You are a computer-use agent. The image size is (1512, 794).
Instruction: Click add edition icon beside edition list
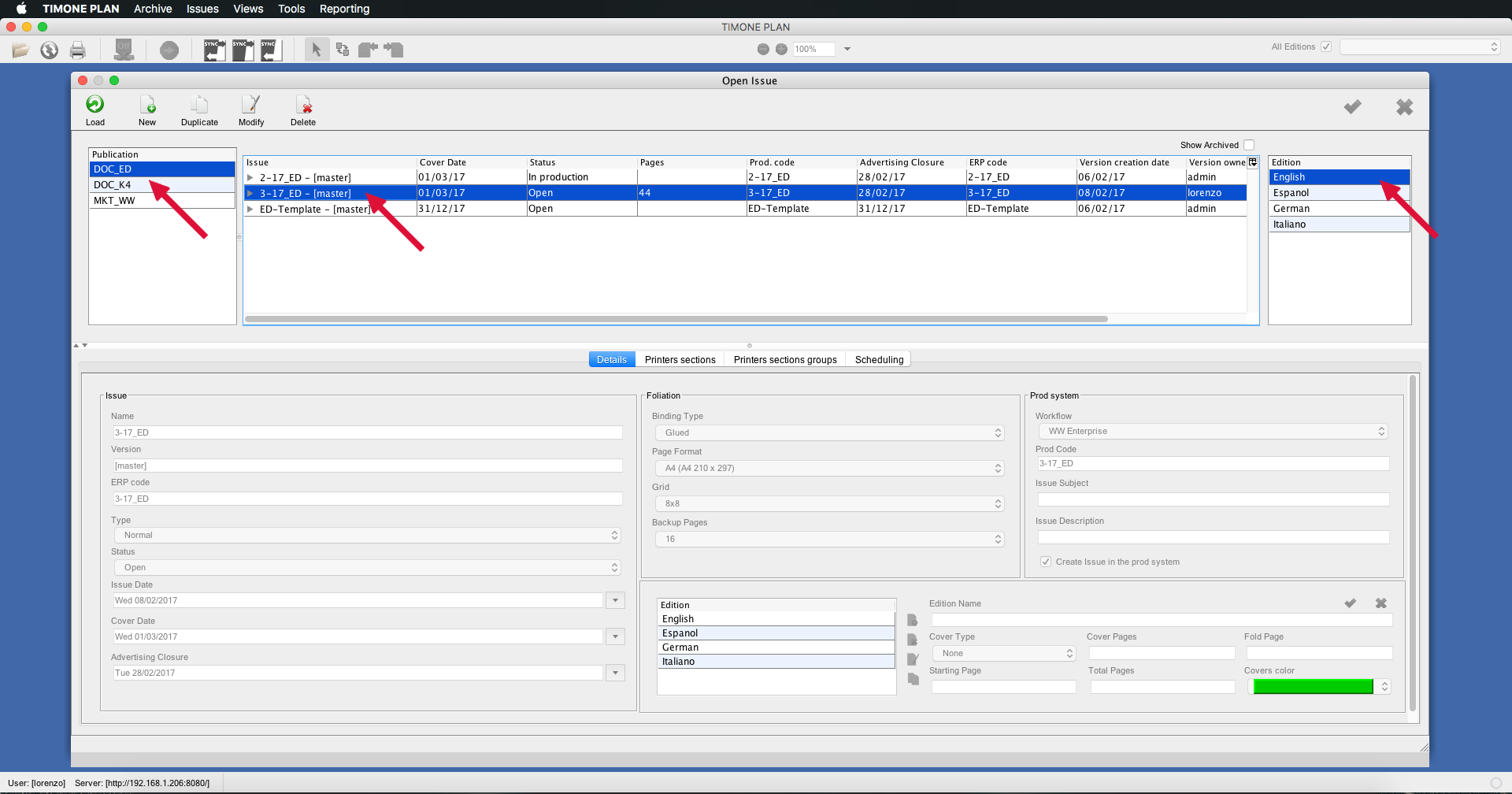[x=913, y=620]
